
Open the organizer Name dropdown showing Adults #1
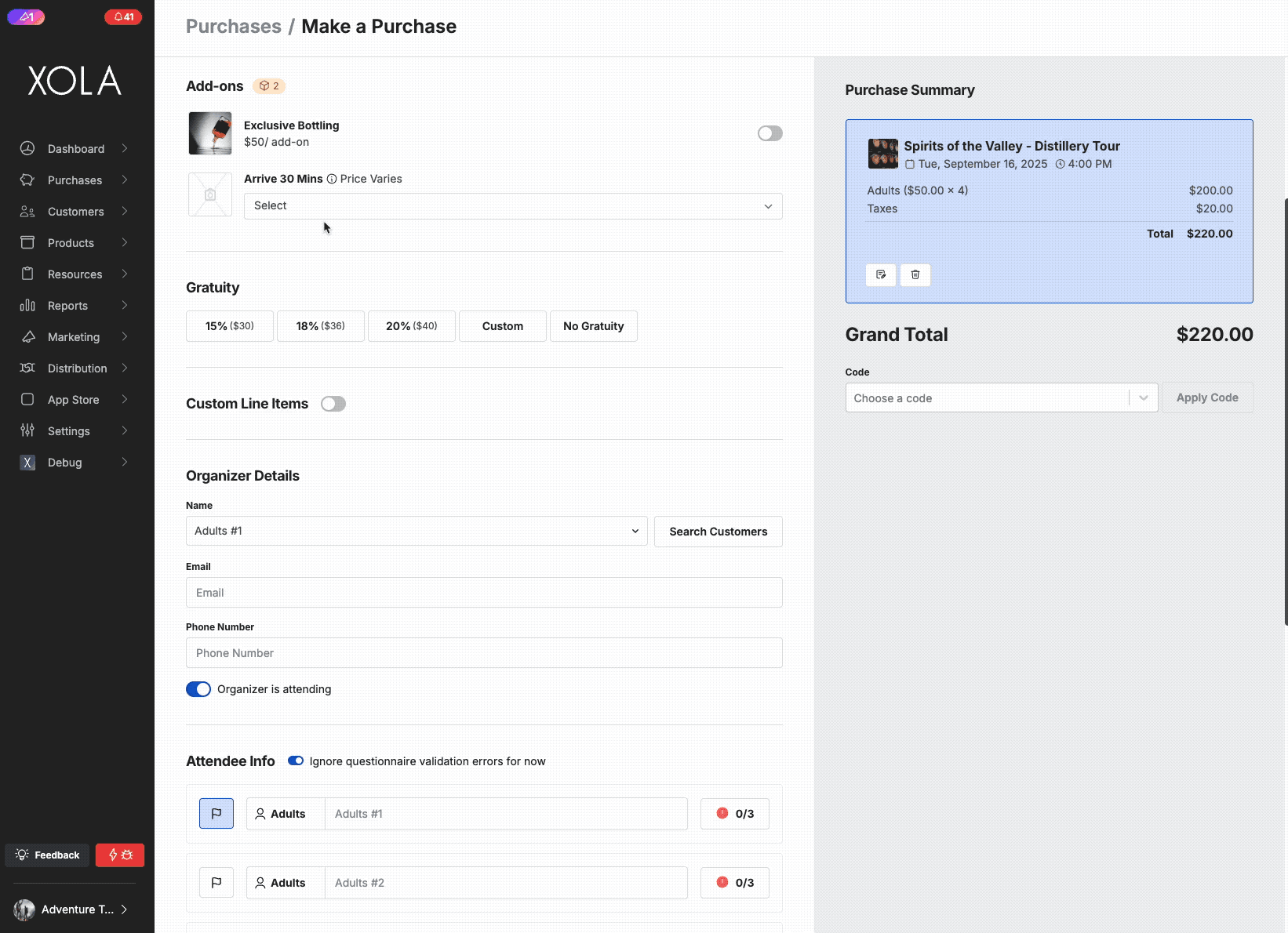coord(417,531)
